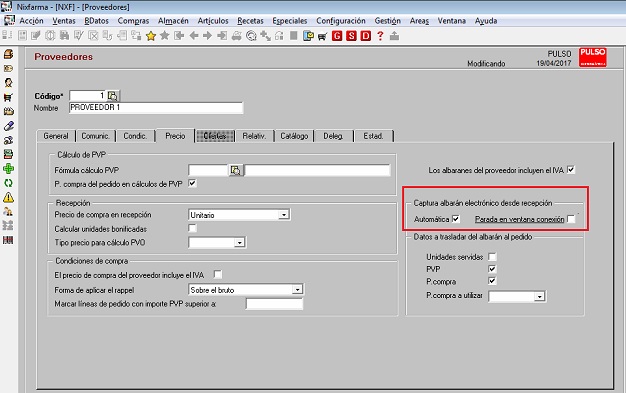Check Calcular unidades bonificadas
Image resolution: width=626 pixels, height=393 pixels.
[192, 228]
